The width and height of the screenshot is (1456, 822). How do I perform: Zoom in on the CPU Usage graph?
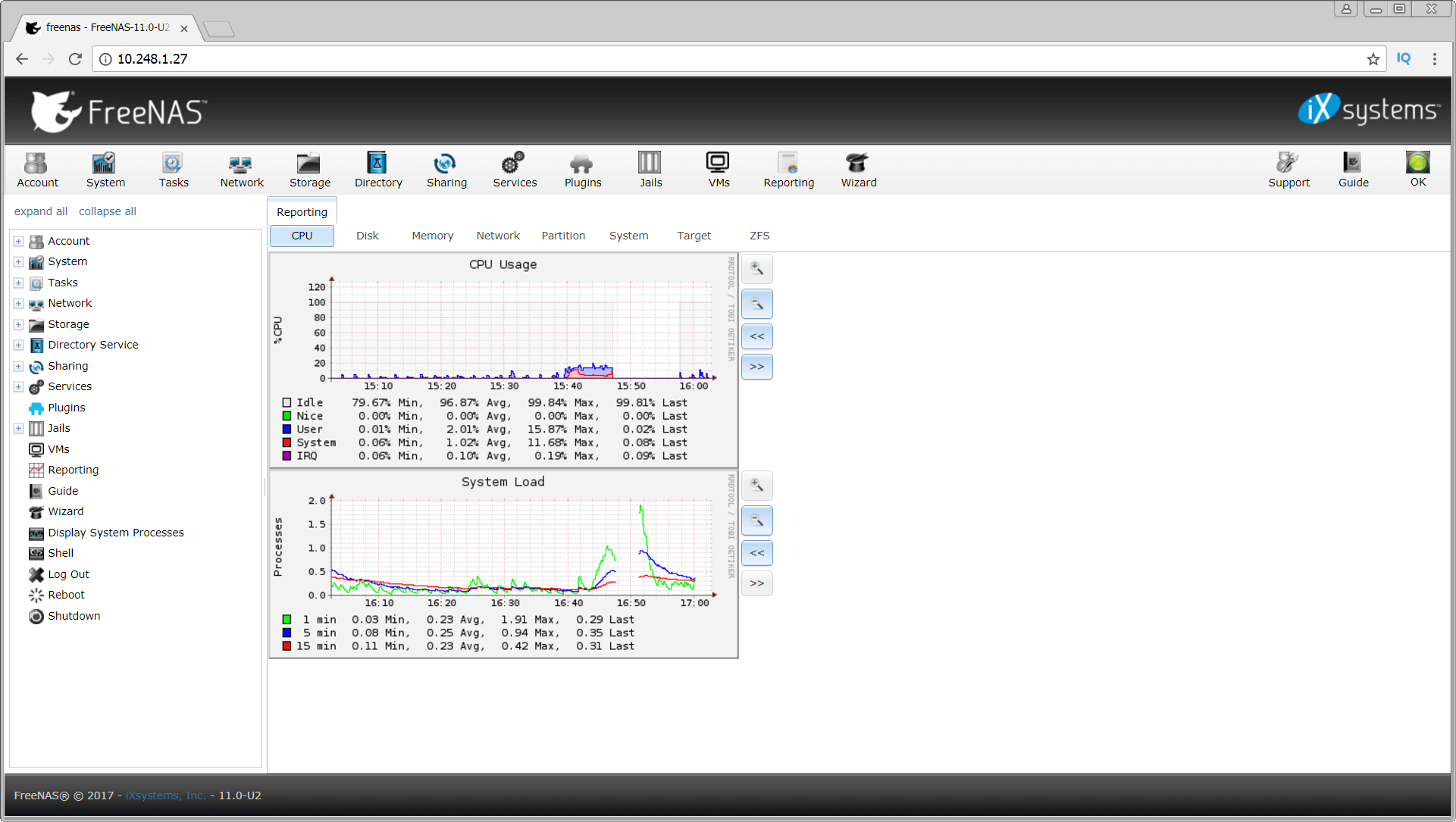[x=756, y=269]
